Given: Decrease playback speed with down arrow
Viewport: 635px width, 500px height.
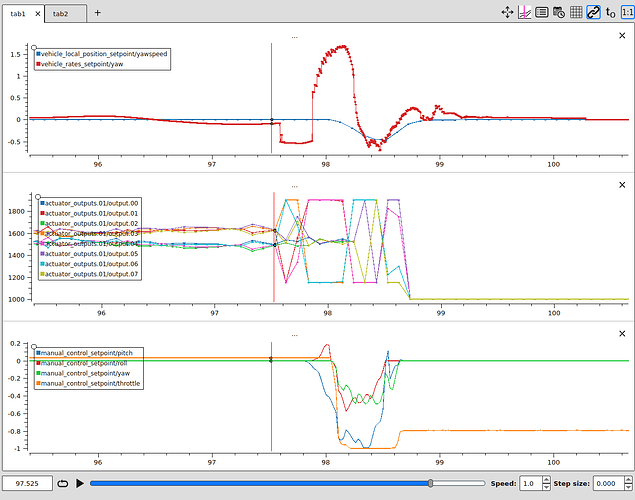Looking at the screenshot, I should pos(546,487).
